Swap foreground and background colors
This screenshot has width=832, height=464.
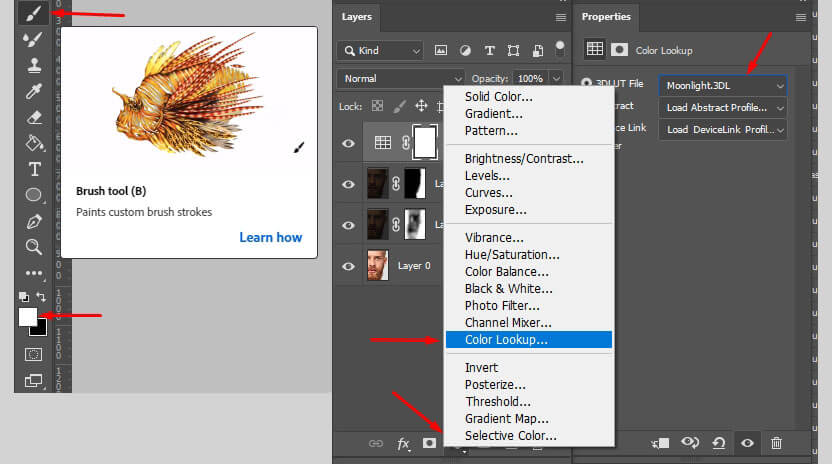tap(41, 296)
